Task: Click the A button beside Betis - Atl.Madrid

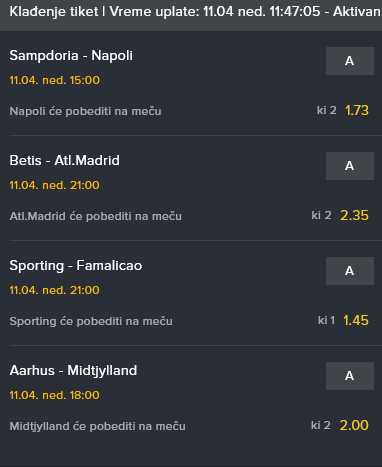Action: [350, 166]
